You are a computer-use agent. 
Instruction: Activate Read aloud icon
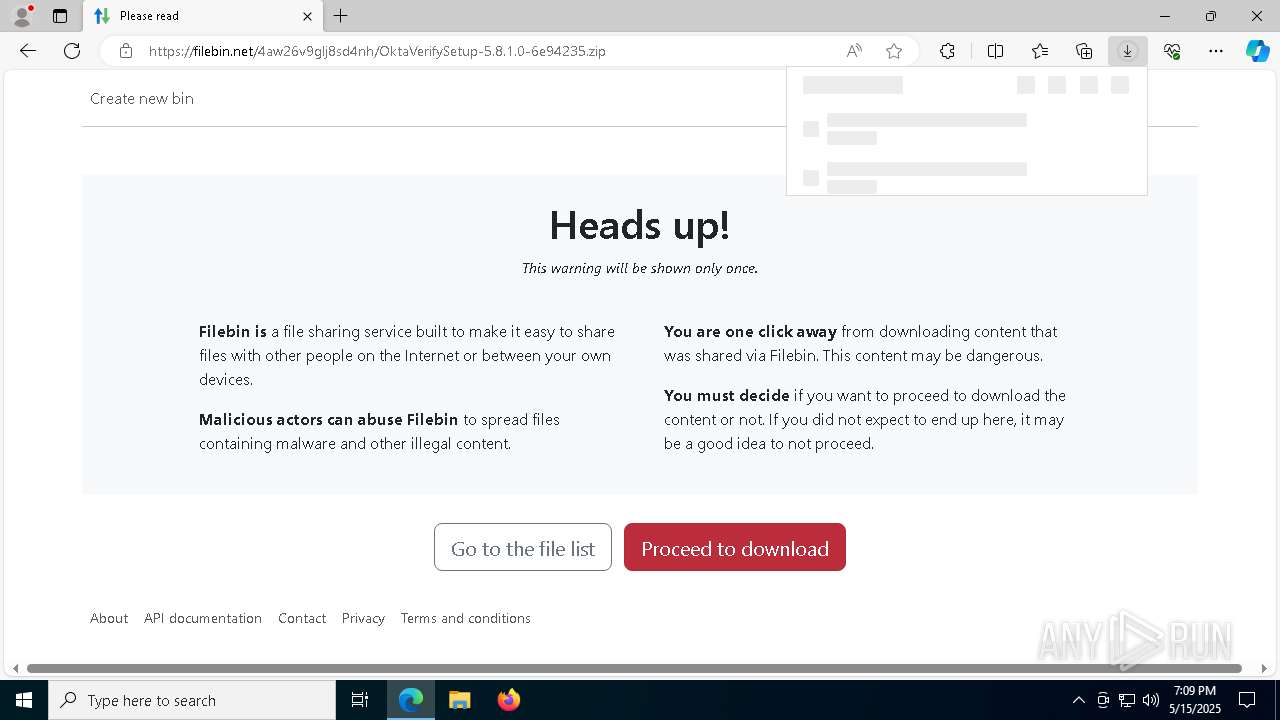(854, 51)
